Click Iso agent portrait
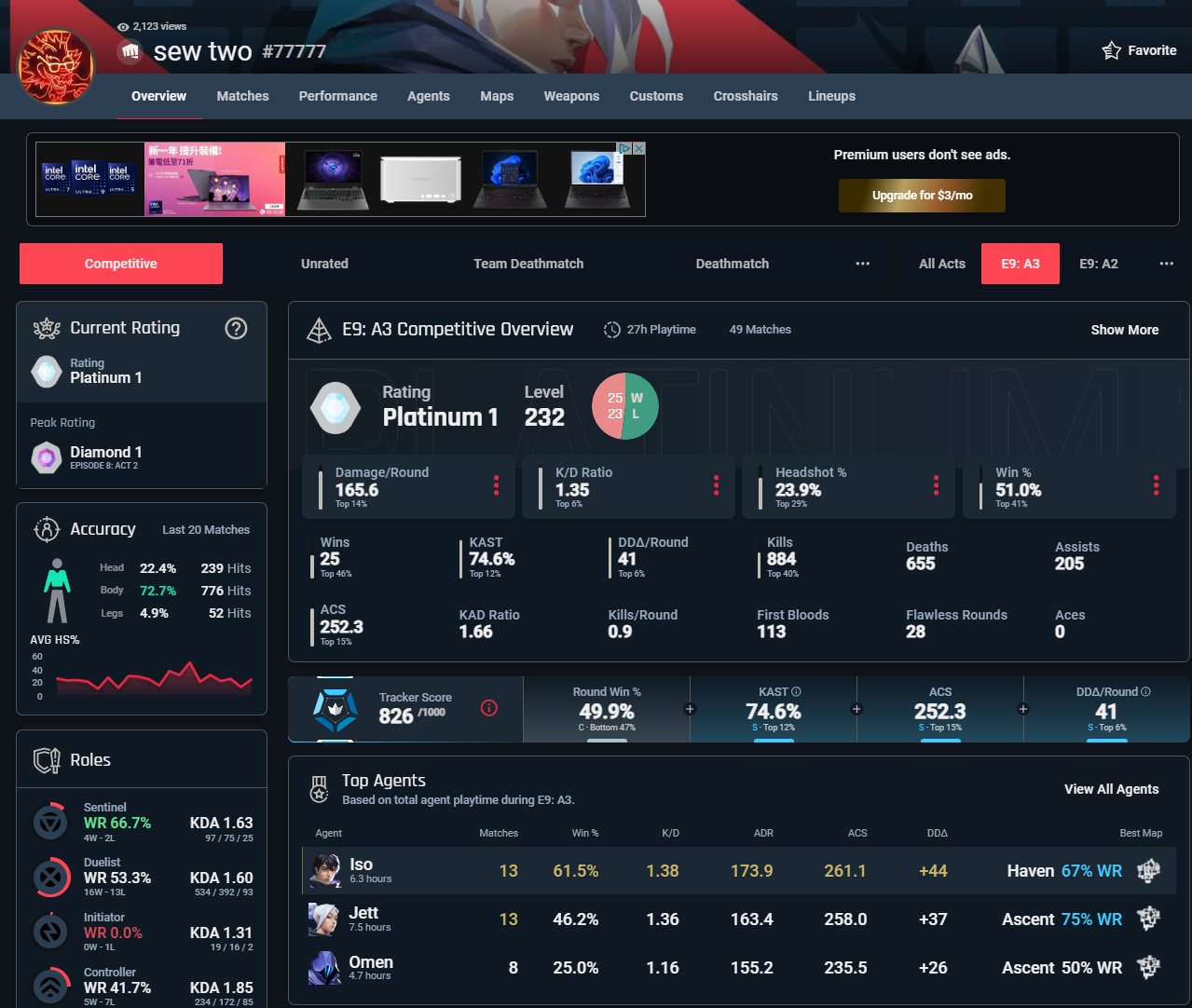 pos(325,871)
